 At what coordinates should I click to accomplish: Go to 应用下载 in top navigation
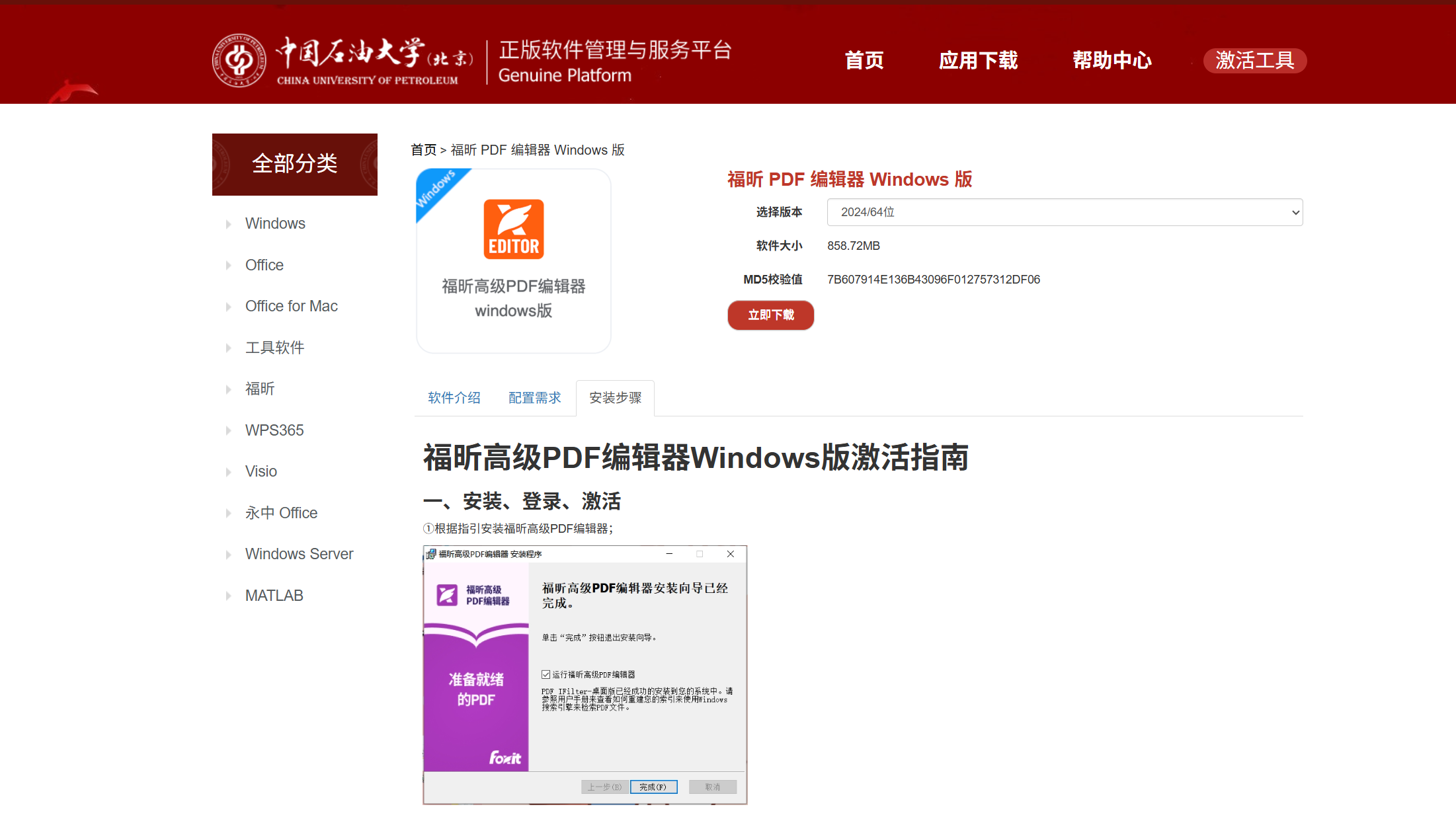pos(978,60)
